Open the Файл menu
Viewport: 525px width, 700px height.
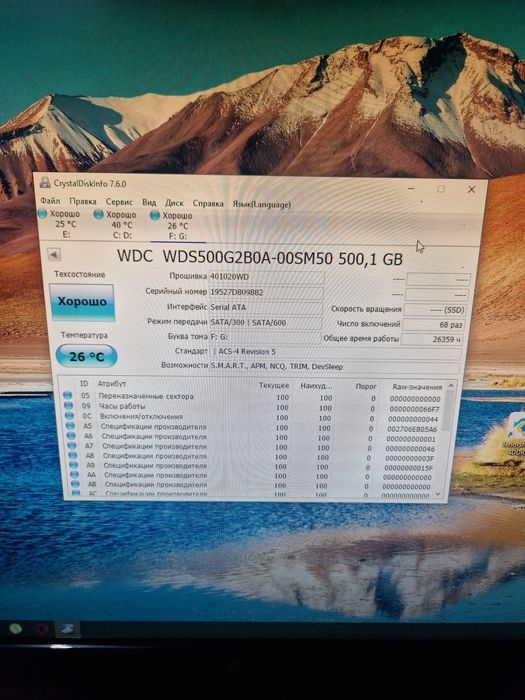click(x=50, y=201)
